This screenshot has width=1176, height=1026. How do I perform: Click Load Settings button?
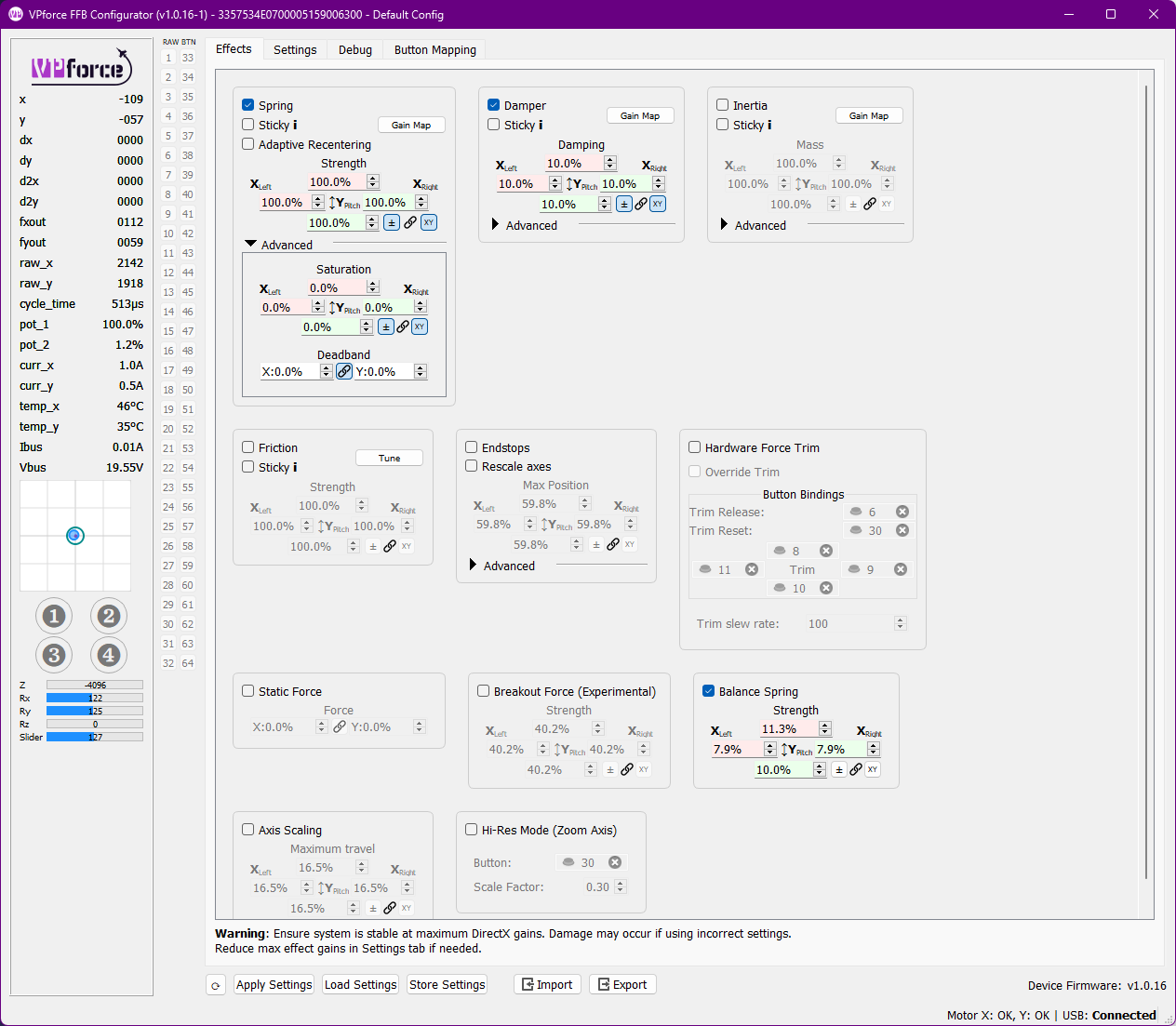click(361, 985)
